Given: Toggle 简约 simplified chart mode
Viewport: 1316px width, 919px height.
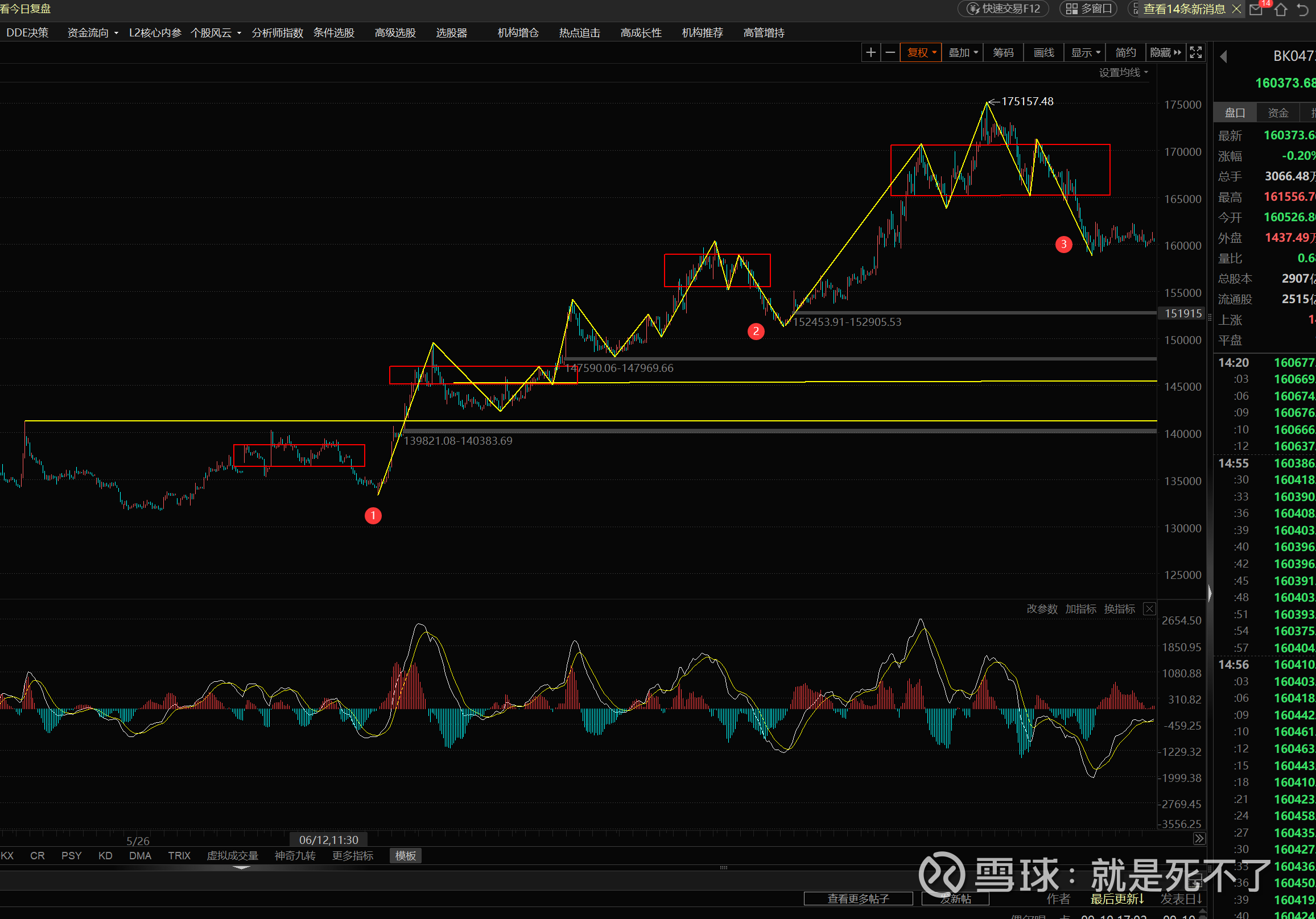Looking at the screenshot, I should (1125, 53).
